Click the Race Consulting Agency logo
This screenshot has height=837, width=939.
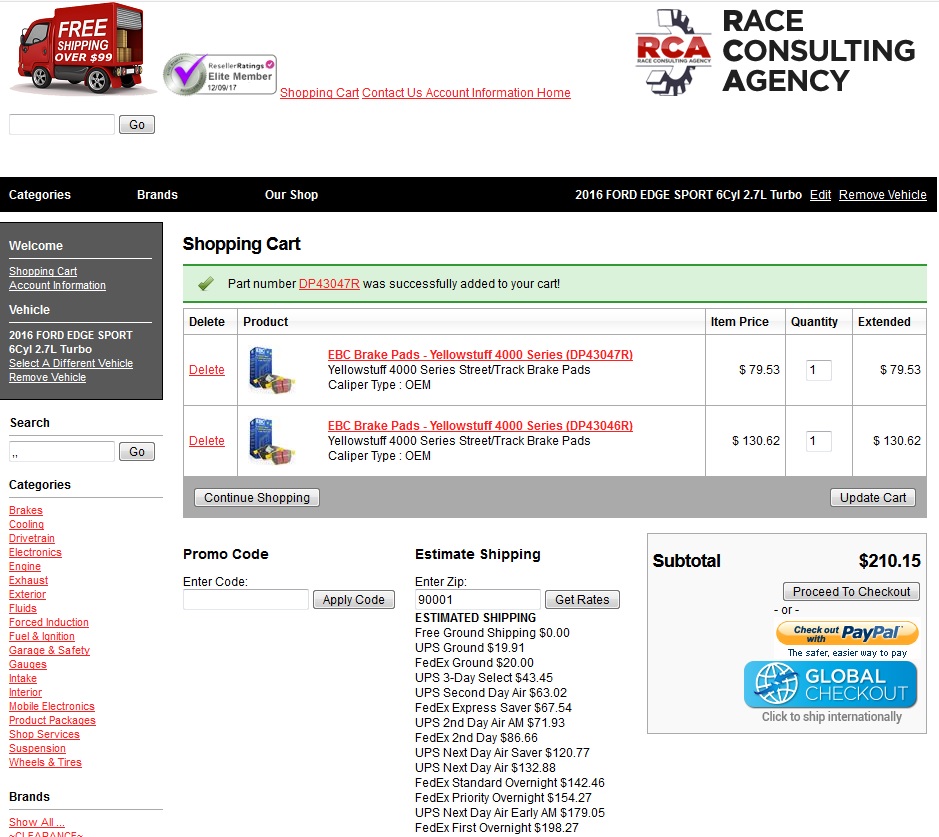(x=776, y=51)
